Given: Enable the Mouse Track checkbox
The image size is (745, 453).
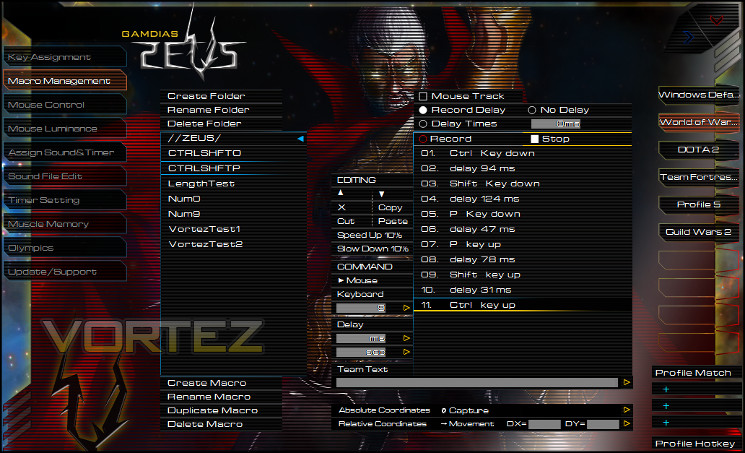Looking at the screenshot, I should [x=423, y=96].
